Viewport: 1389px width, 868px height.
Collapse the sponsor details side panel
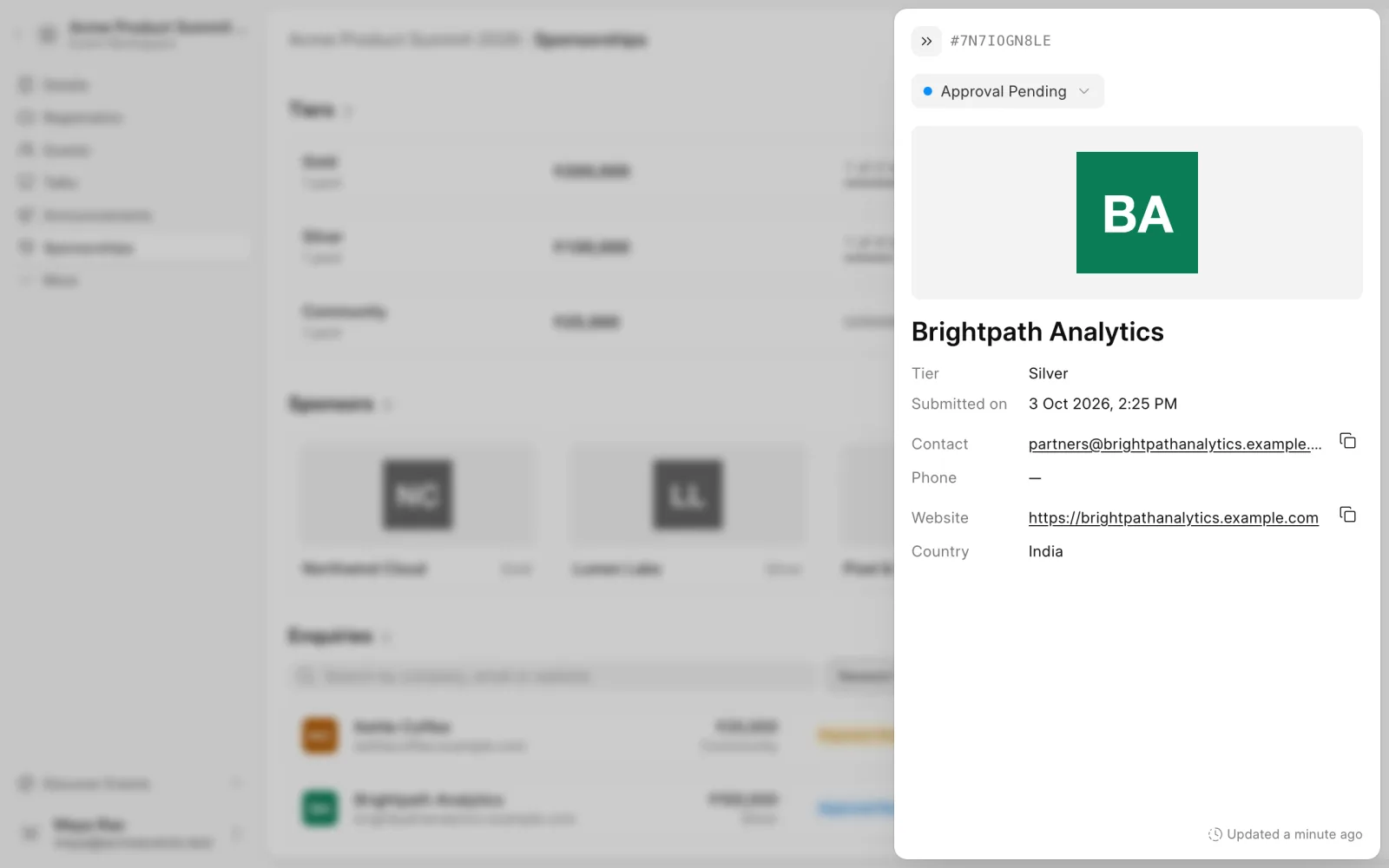pos(926,41)
